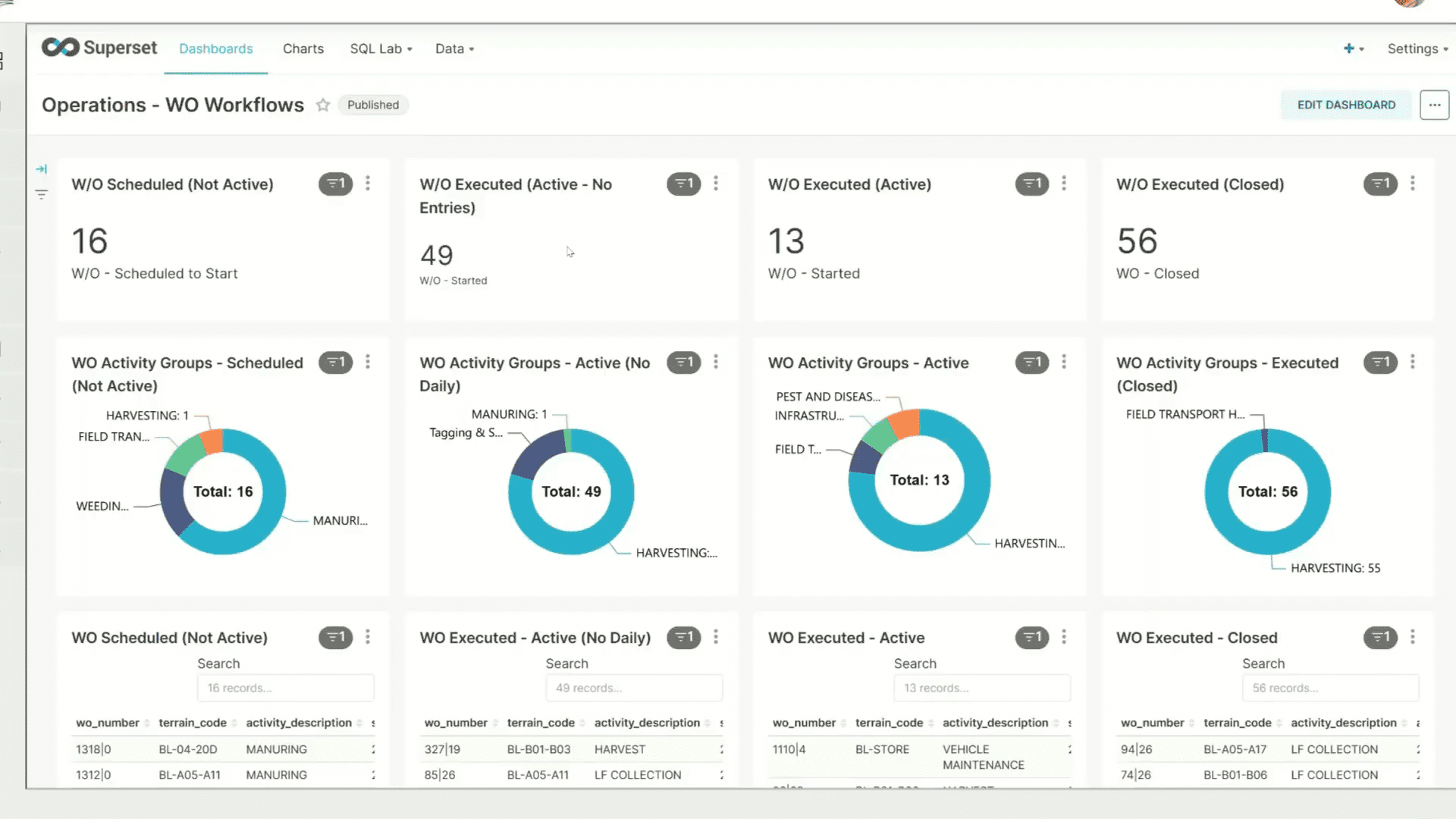Open the dashboard ellipsis actions menu
This screenshot has height=819, width=1456.
[x=1434, y=105]
